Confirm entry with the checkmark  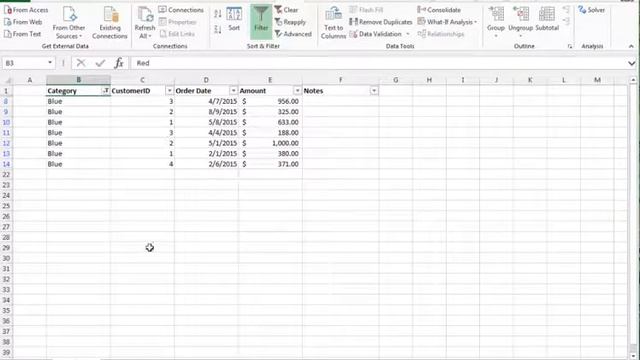coord(100,63)
